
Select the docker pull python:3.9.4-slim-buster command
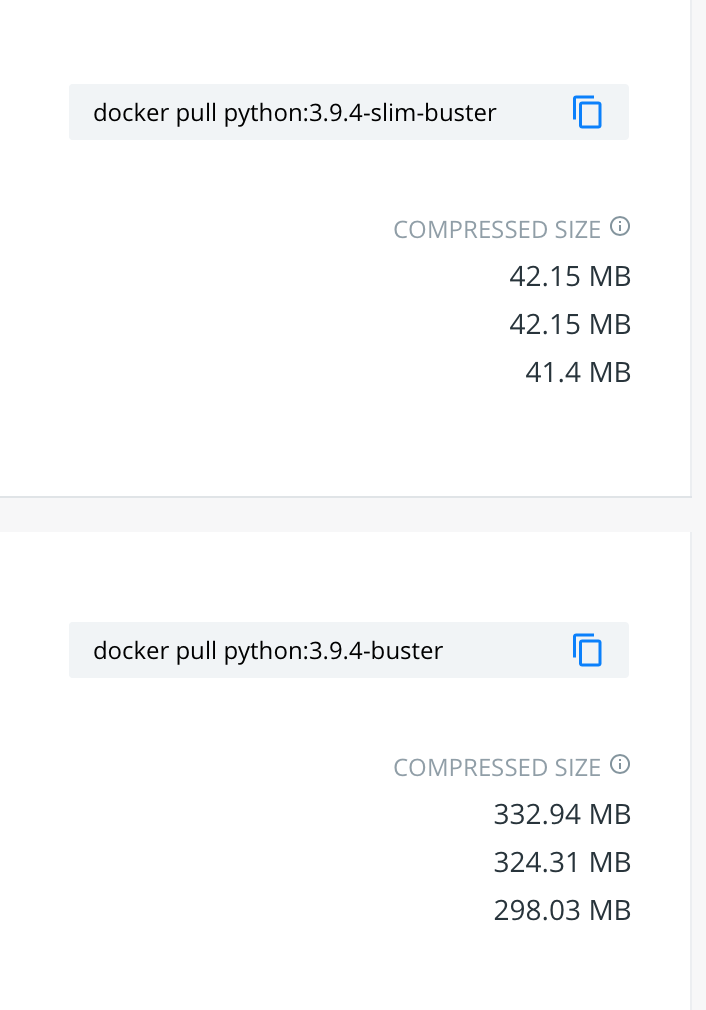pyautogui.click(x=294, y=113)
